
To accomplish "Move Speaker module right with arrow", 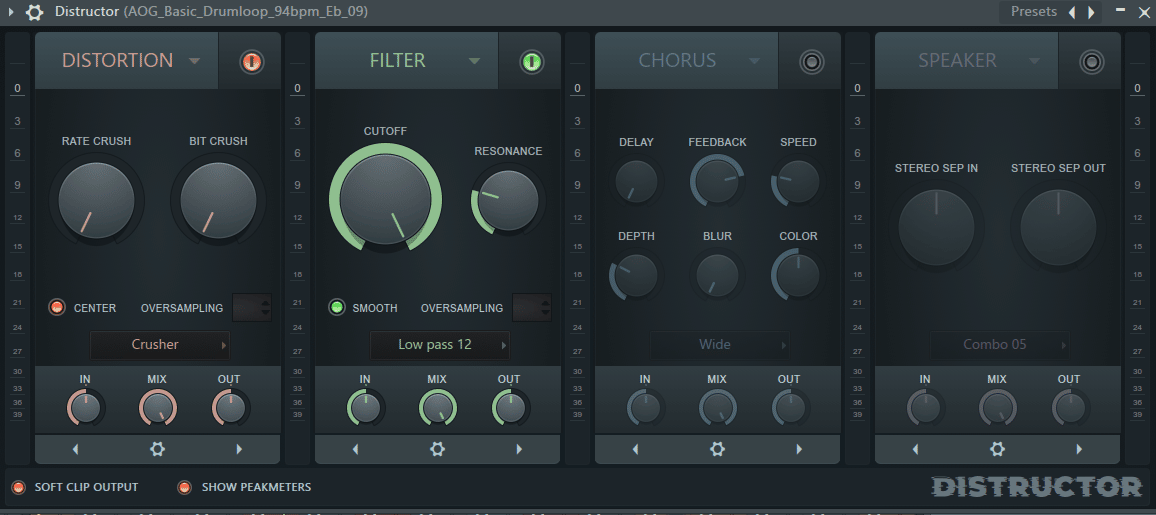I will [1079, 449].
